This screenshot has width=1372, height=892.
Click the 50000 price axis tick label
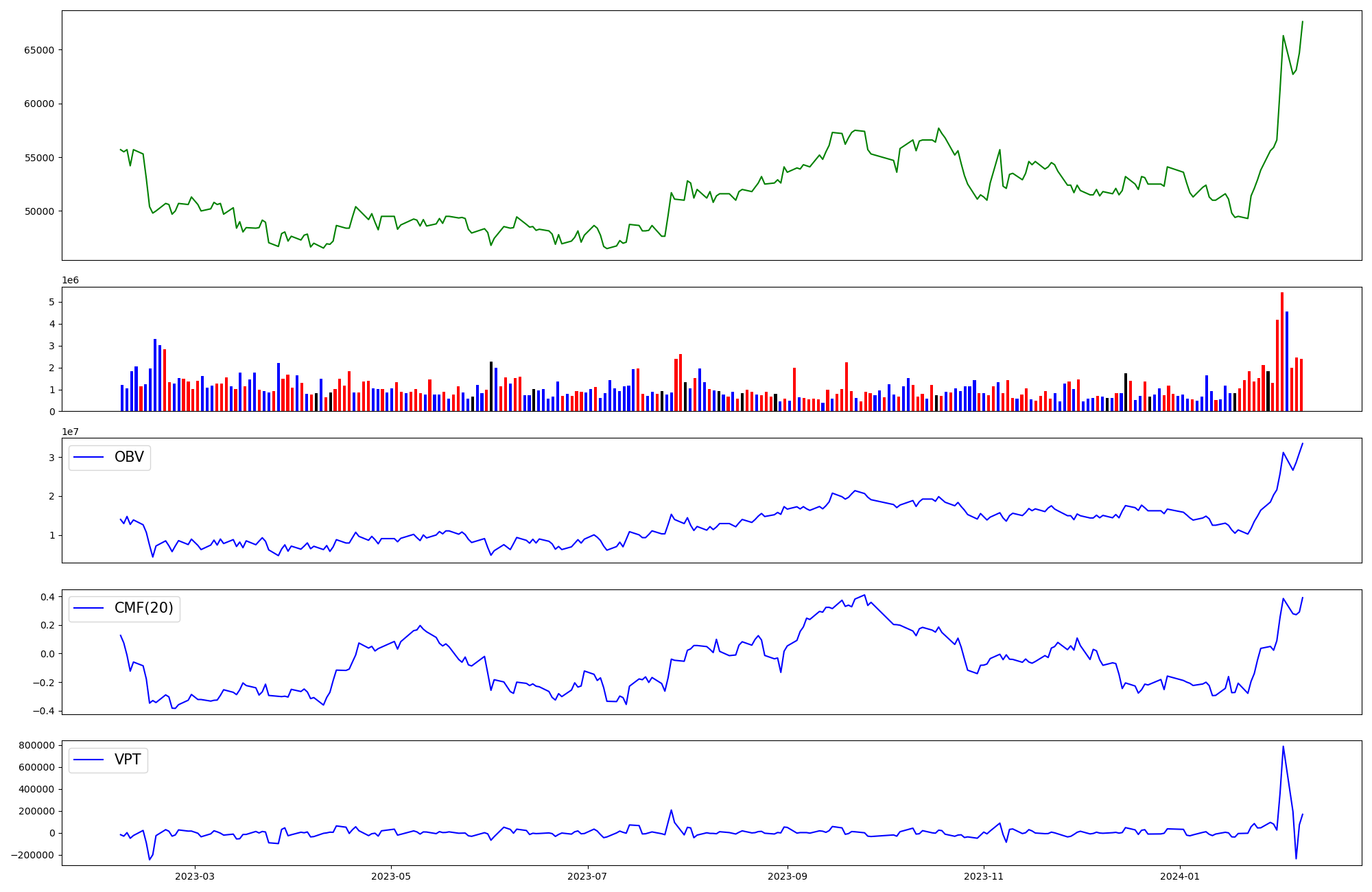(40, 211)
